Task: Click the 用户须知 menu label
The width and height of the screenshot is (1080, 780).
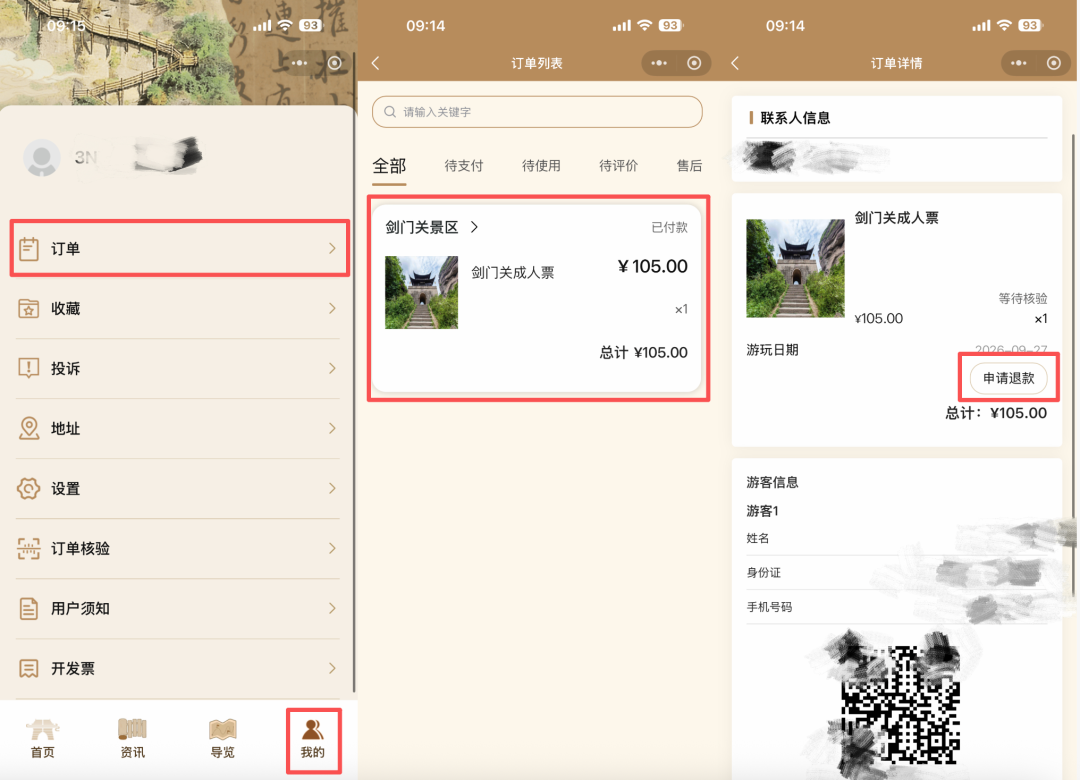Action: click(81, 608)
